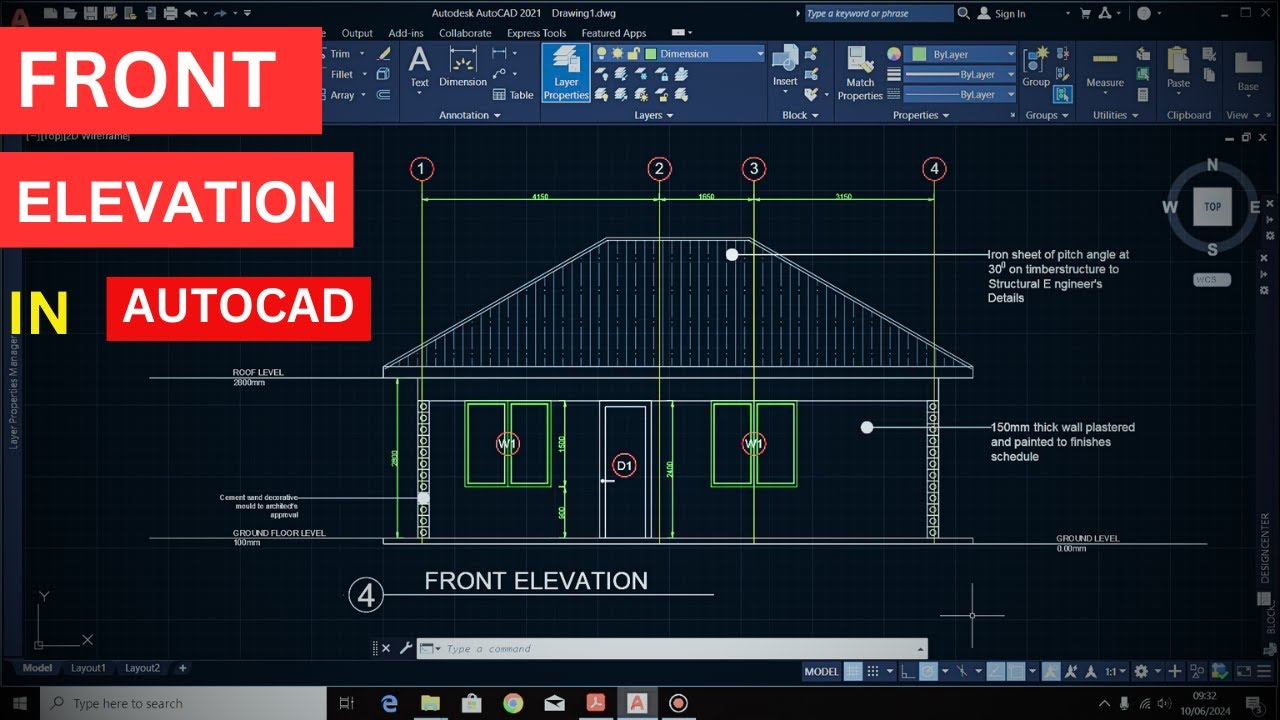Image resolution: width=1280 pixels, height=720 pixels.
Task: Click the Undo arrow in quick access toolbar
Action: 191,13
